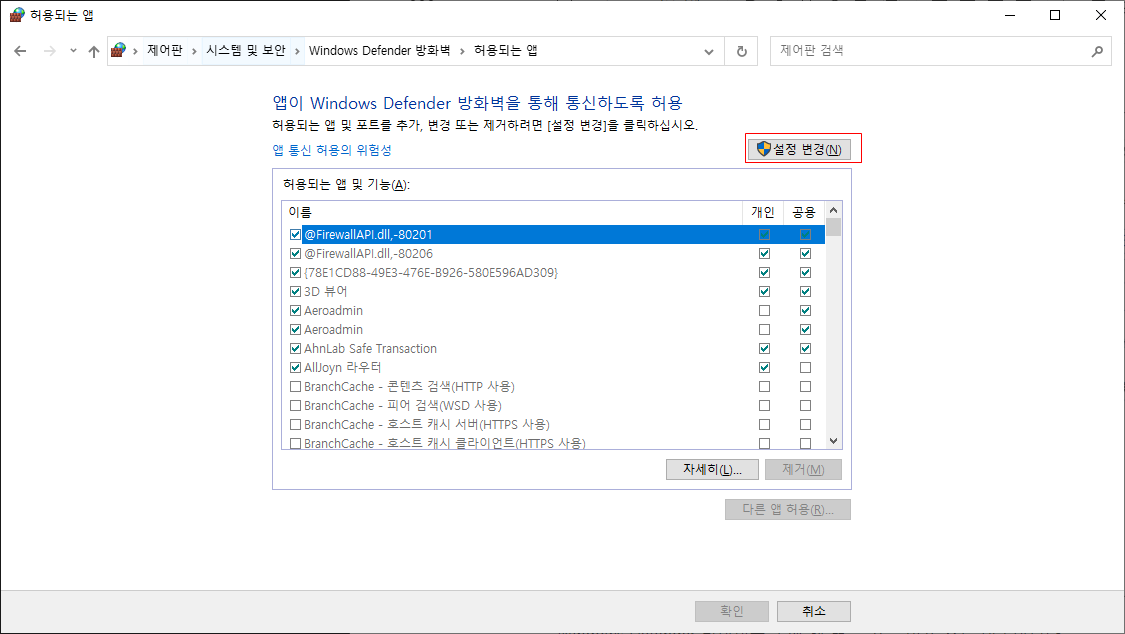Click the forward navigation arrow

click(x=50, y=51)
